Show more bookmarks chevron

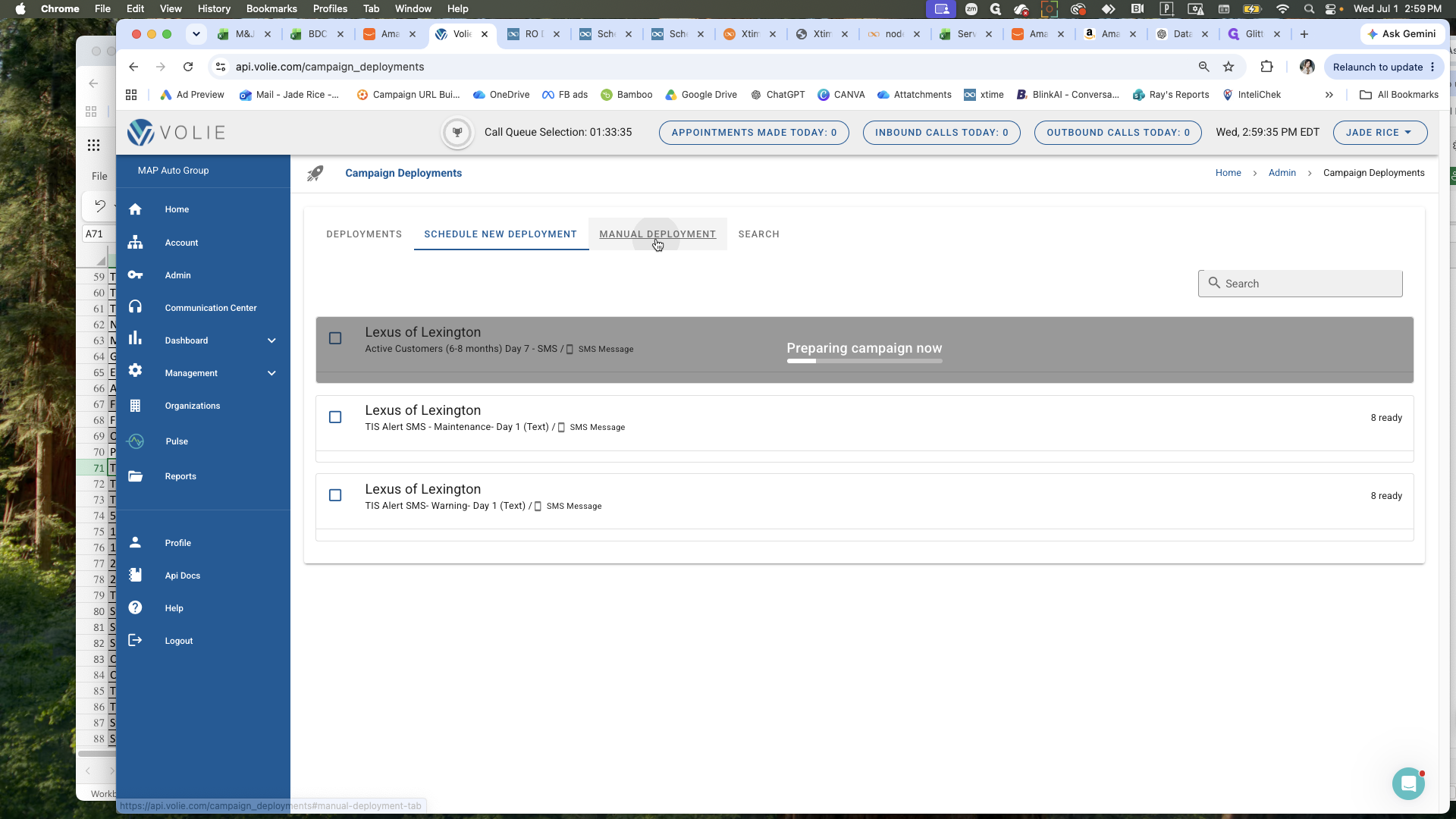1329,95
